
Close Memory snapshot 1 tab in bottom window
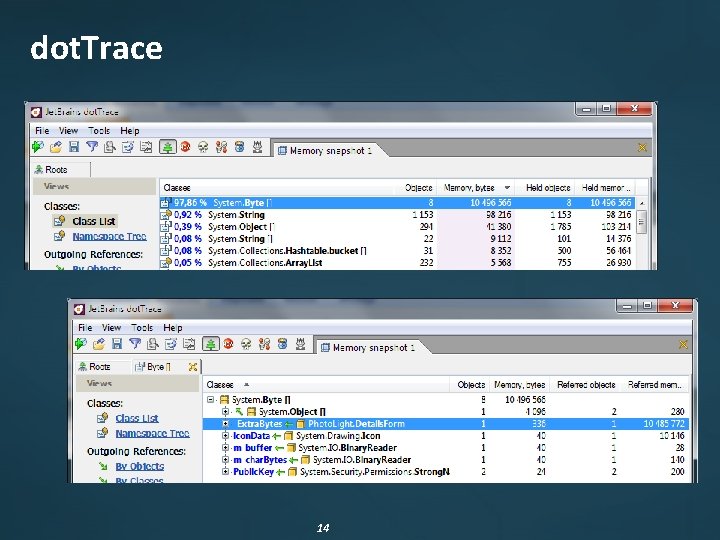click(683, 344)
